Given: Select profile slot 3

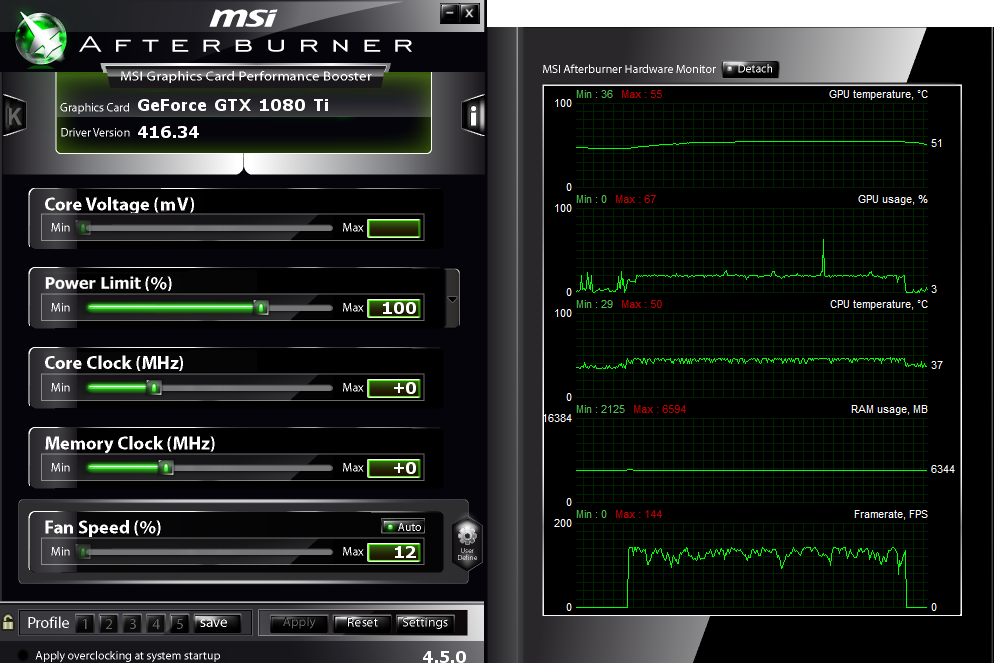Looking at the screenshot, I should point(132,624).
